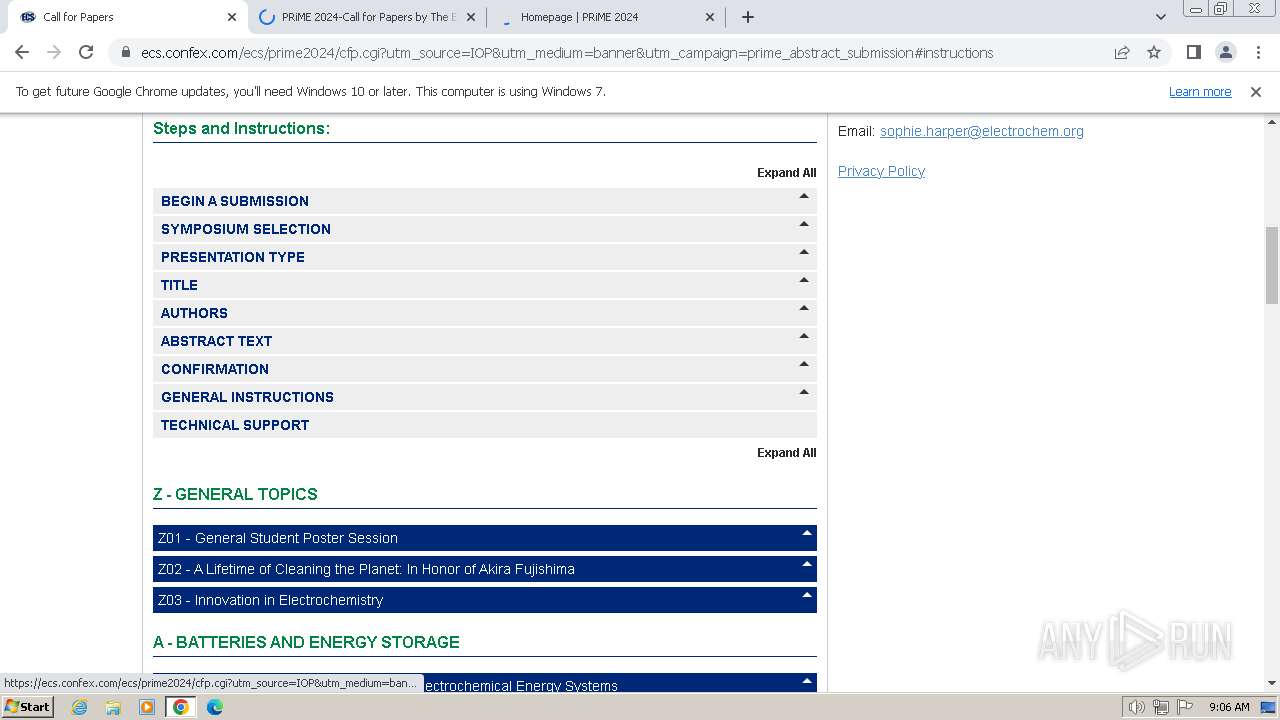Toggle arrow on Z03 row
1280x720 pixels.
point(806,595)
